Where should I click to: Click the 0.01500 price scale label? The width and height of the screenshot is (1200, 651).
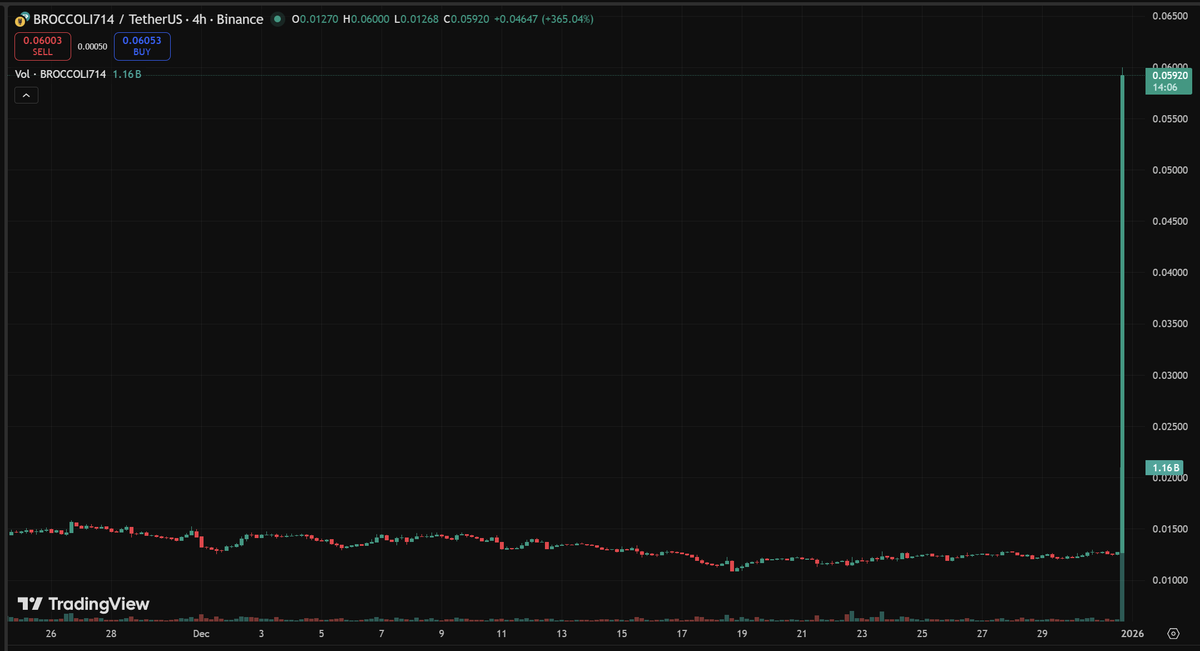click(1168, 529)
